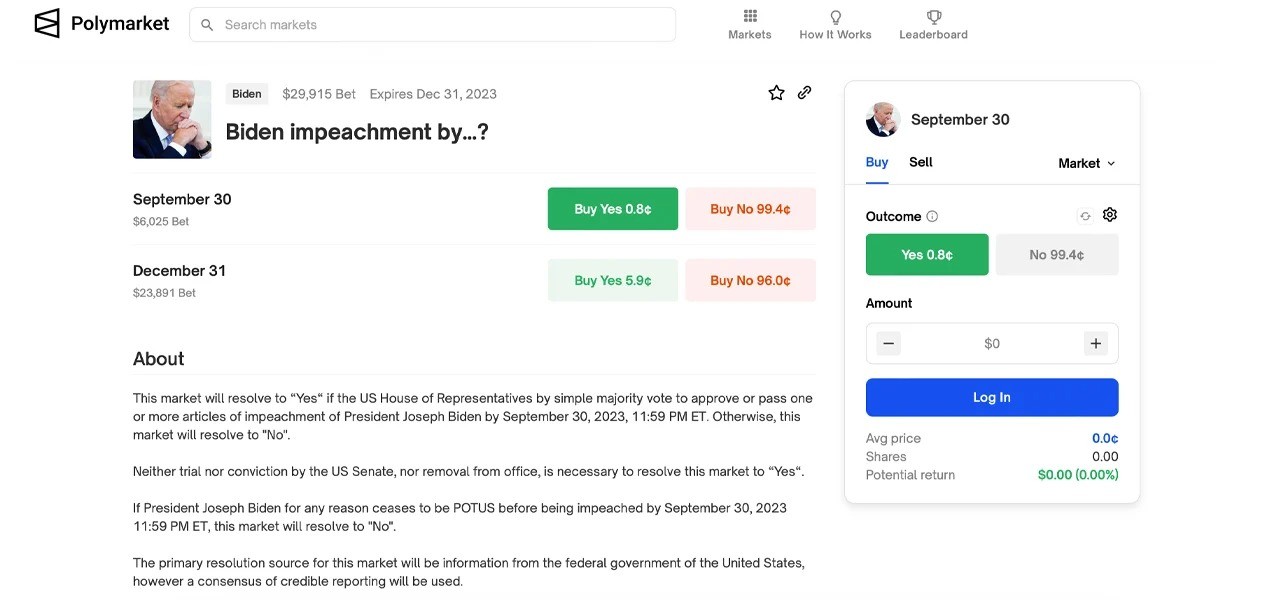Viewport: 1280px width, 600px height.
Task: Expand the Market order type dropdown
Action: click(1087, 163)
